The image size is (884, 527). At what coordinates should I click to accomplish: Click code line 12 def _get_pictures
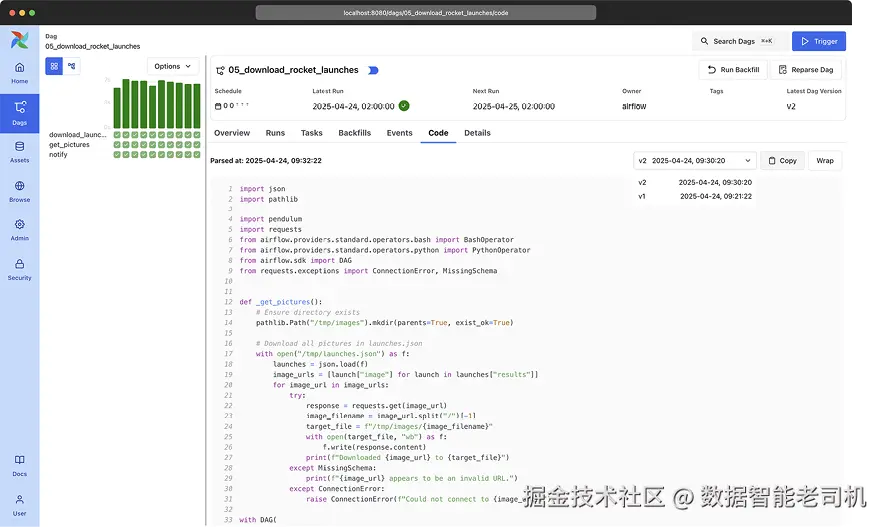point(281,302)
